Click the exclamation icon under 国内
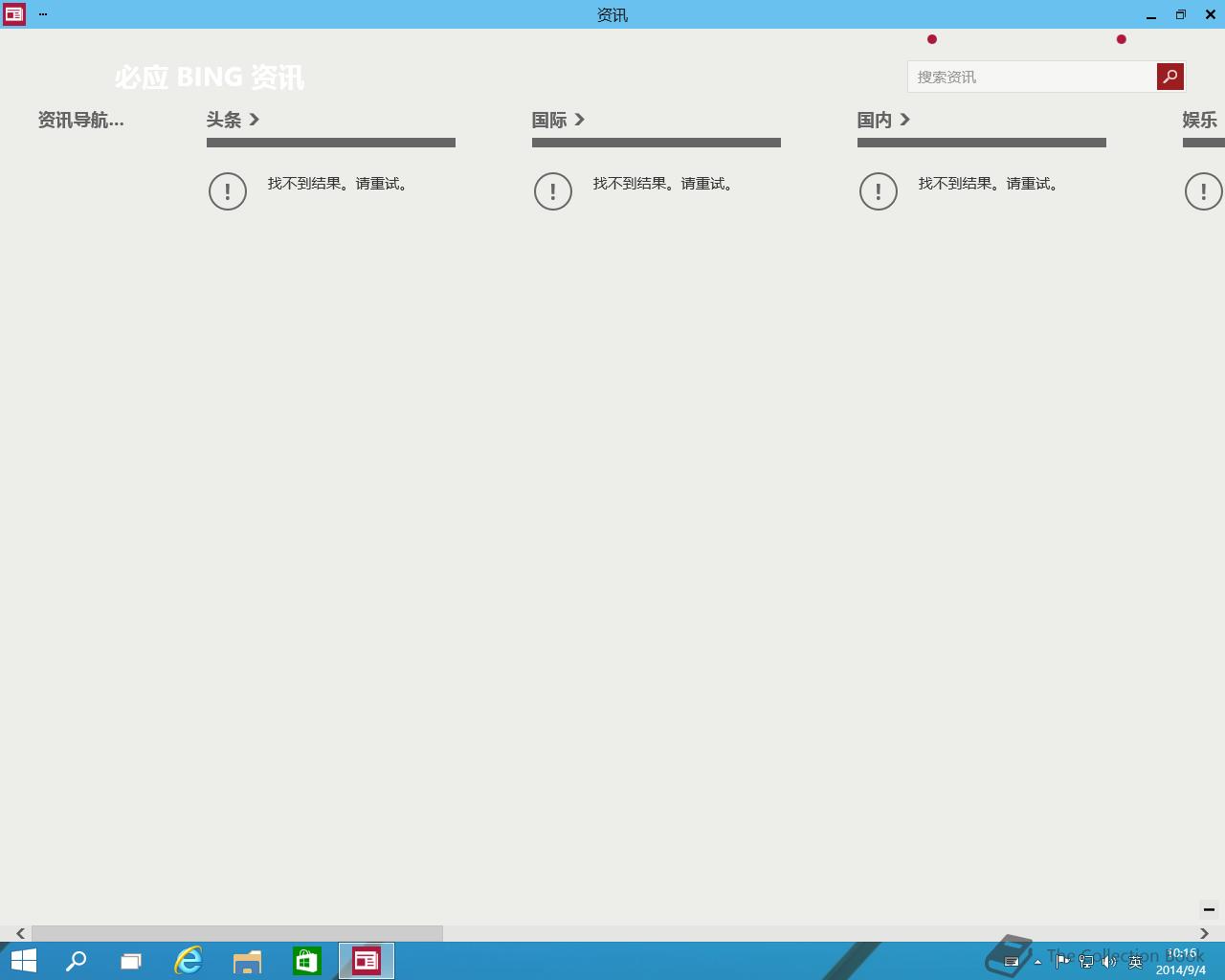This screenshot has height=980, width=1225. (879, 191)
